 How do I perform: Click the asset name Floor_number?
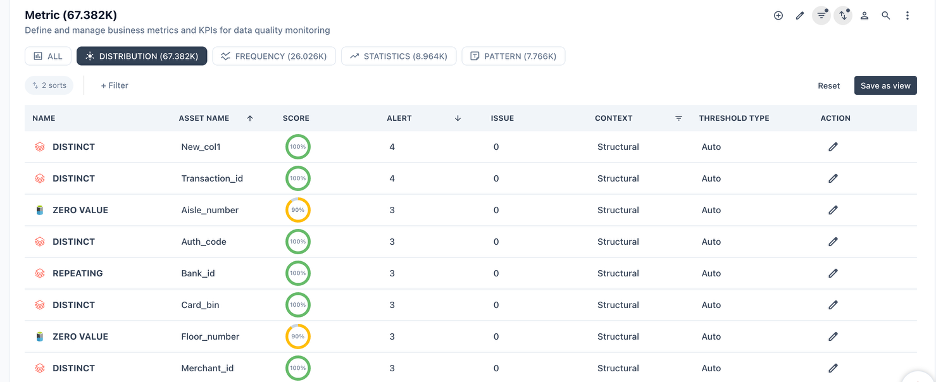210,337
